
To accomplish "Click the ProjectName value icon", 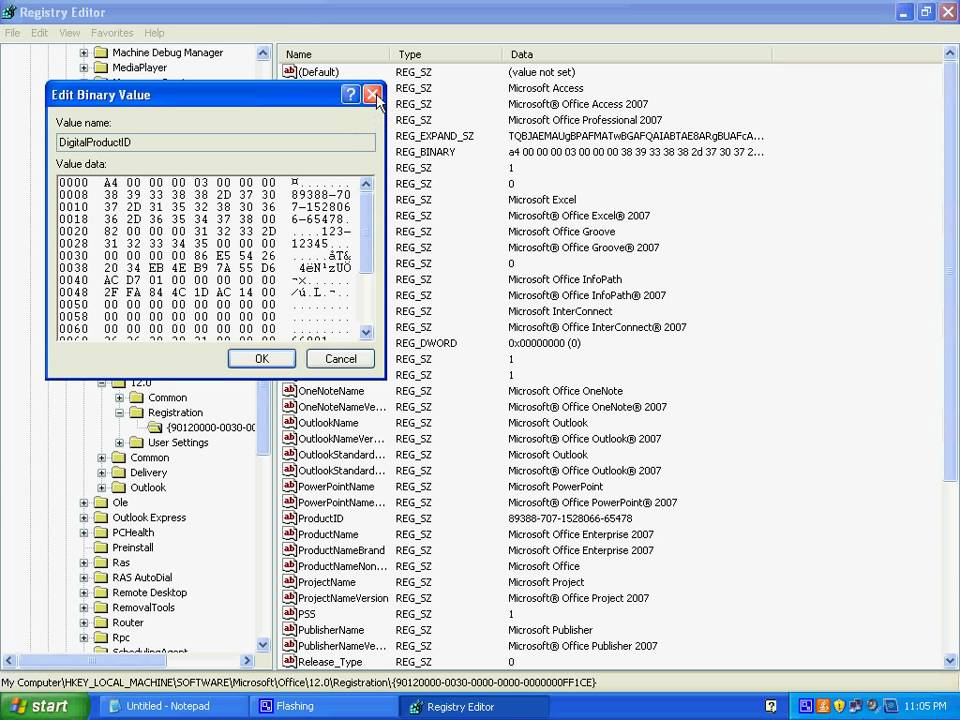I will click(x=289, y=582).
